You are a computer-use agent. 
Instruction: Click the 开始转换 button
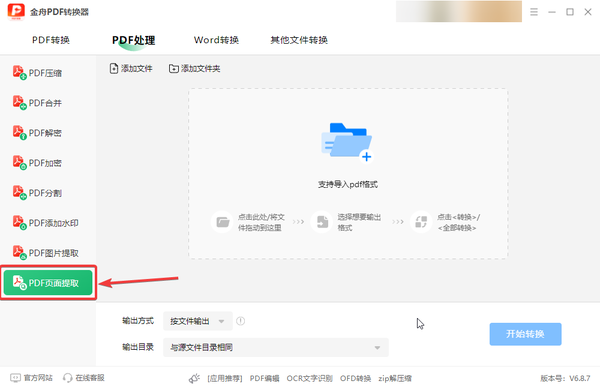pyautogui.click(x=525, y=334)
